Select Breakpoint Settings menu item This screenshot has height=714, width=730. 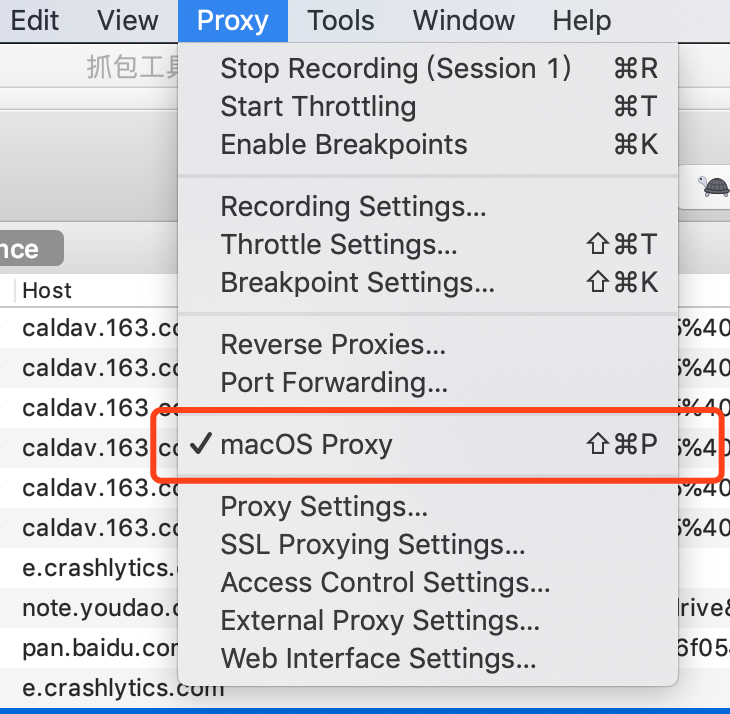click(x=428, y=282)
